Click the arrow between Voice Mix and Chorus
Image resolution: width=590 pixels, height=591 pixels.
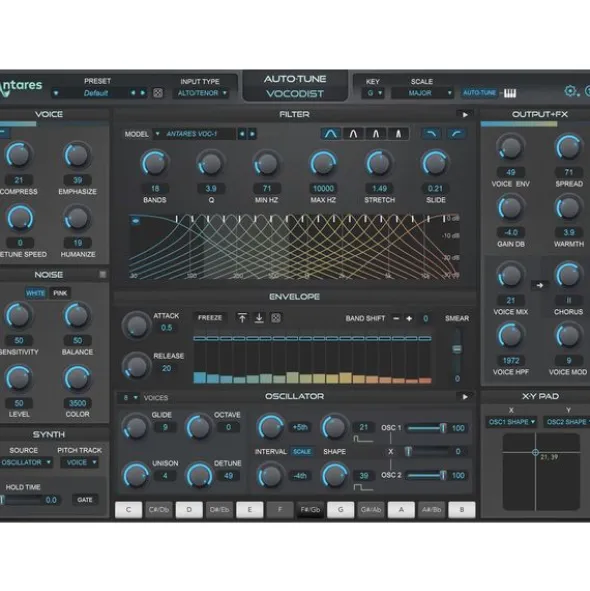coord(539,285)
